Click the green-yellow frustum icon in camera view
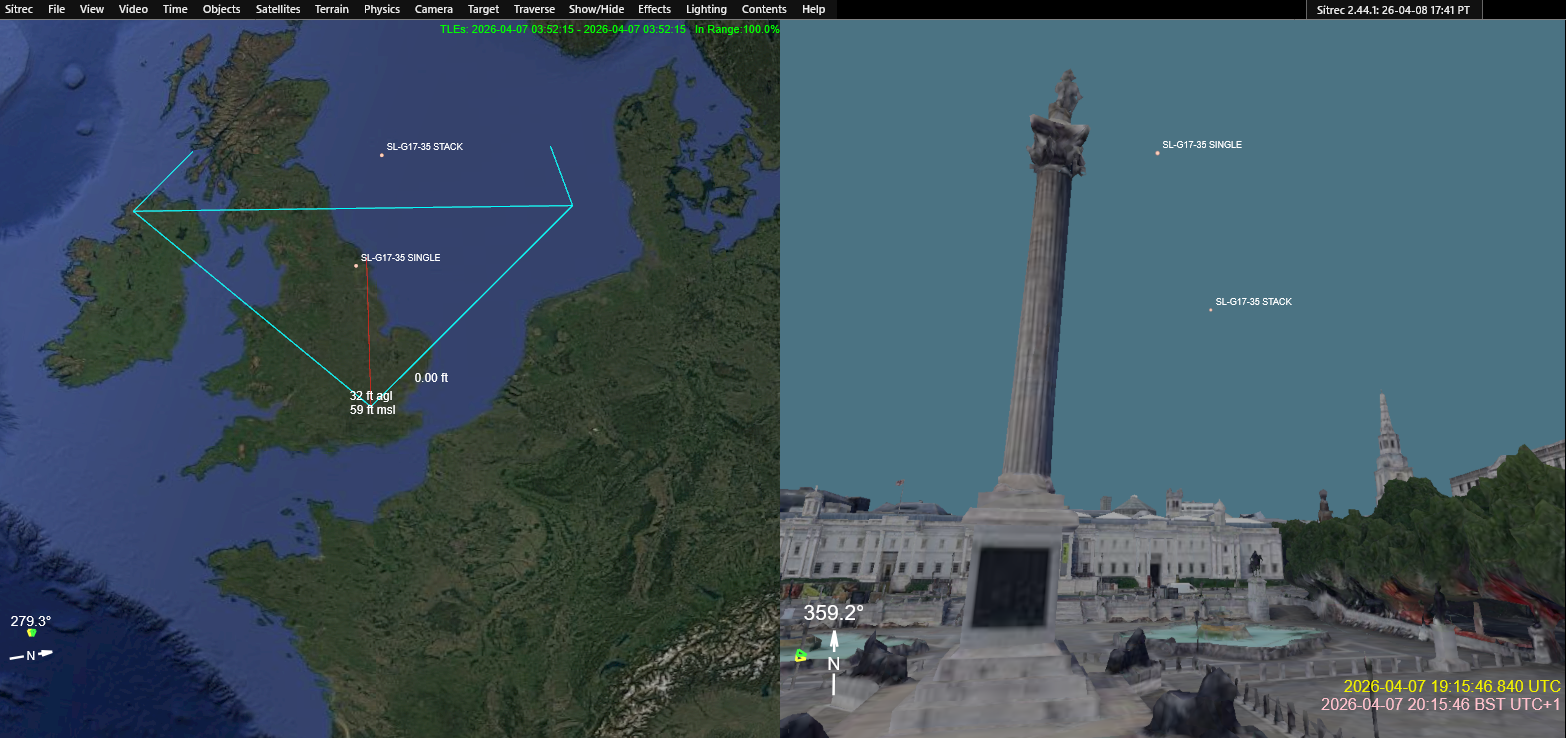1566x738 pixels. [800, 656]
